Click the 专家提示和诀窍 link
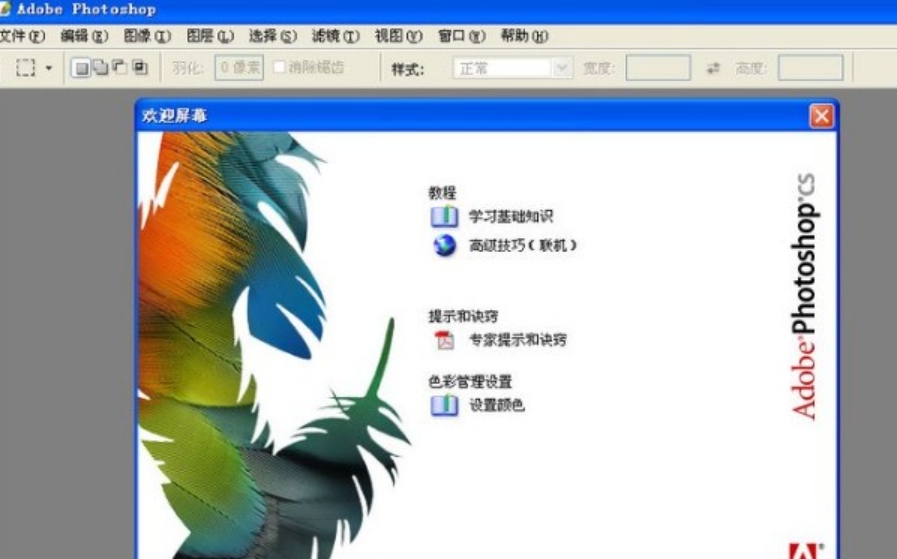The image size is (897, 559). [x=518, y=340]
